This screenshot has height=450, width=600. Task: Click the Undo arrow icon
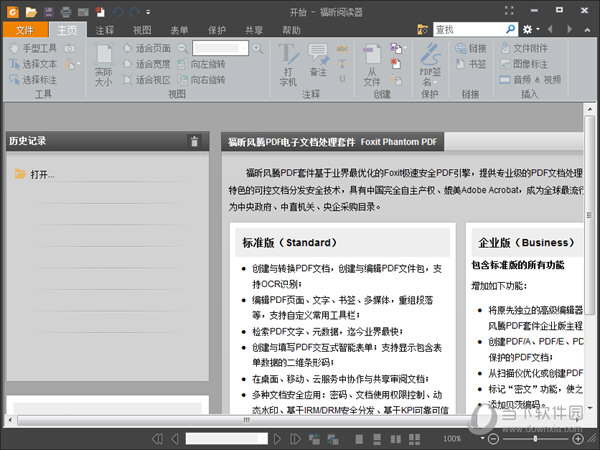(x=117, y=12)
